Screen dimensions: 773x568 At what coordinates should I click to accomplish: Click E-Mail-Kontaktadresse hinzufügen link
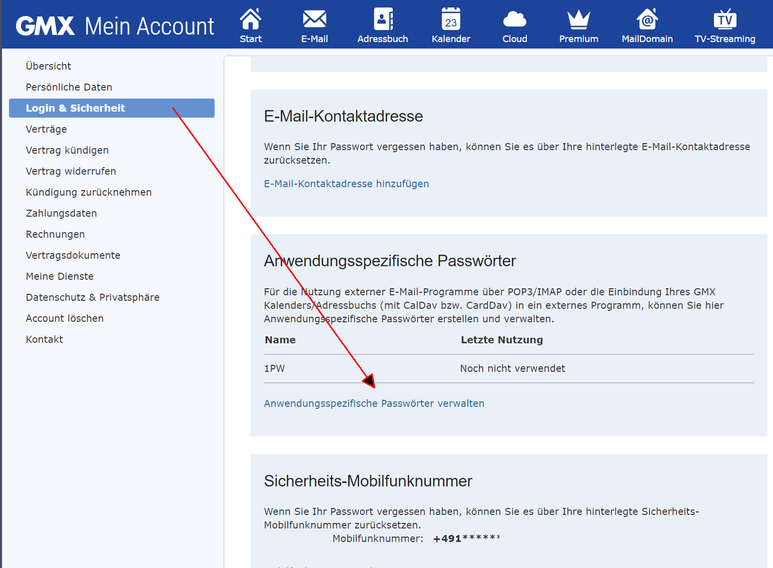(346, 184)
